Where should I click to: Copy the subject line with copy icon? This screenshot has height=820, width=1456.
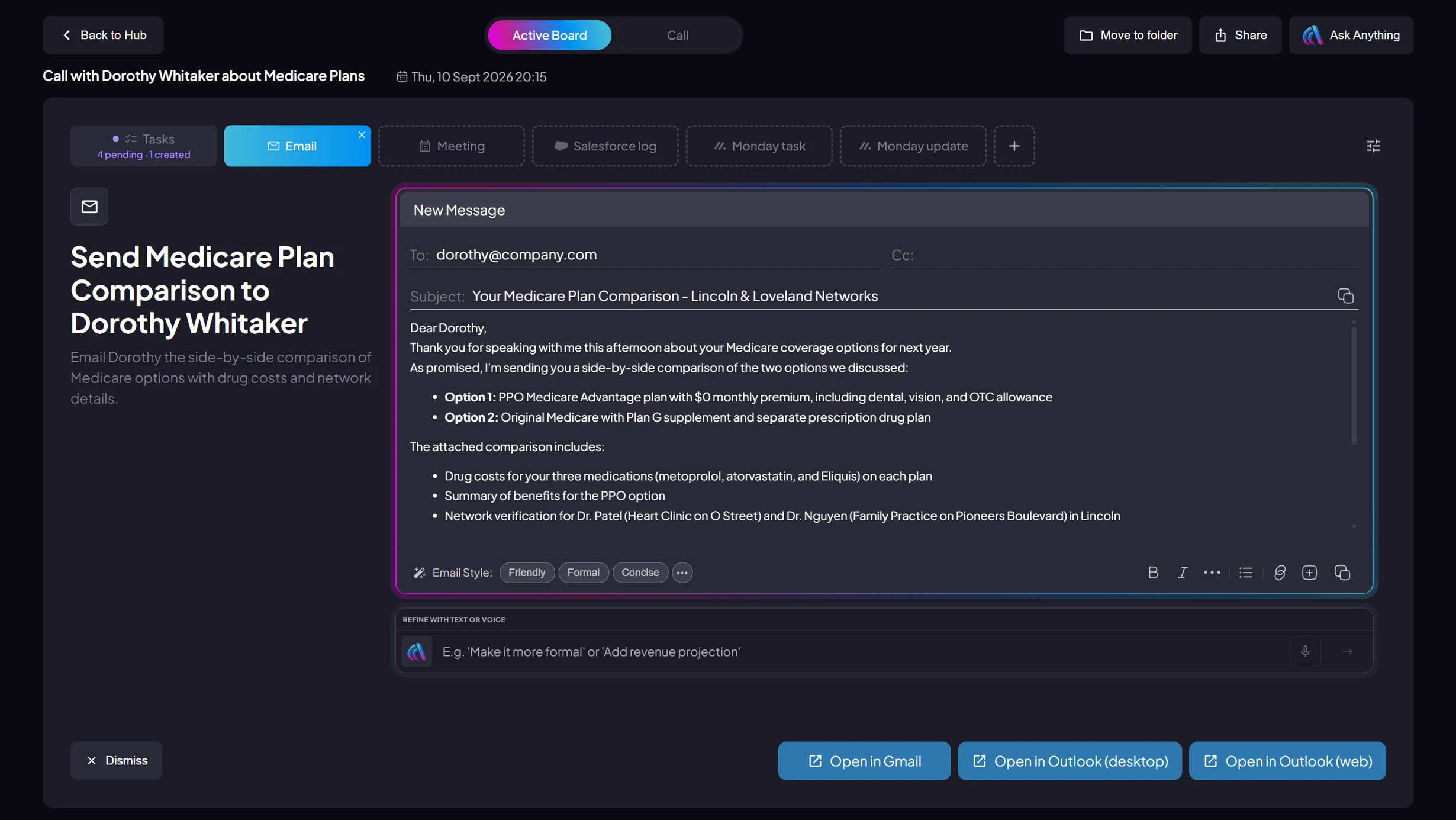(1345, 295)
